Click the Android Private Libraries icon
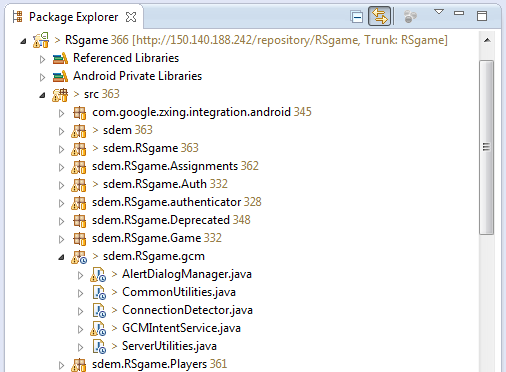The image size is (506, 372). (60, 76)
